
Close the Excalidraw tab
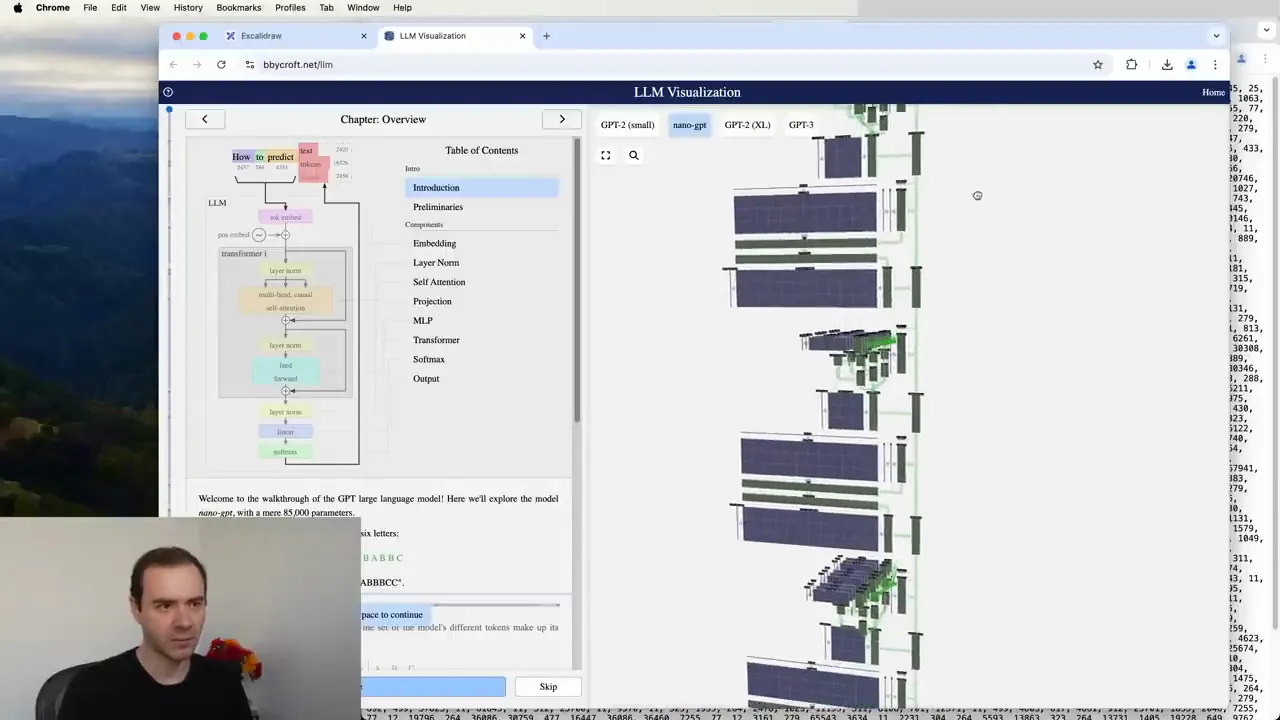[363, 36]
